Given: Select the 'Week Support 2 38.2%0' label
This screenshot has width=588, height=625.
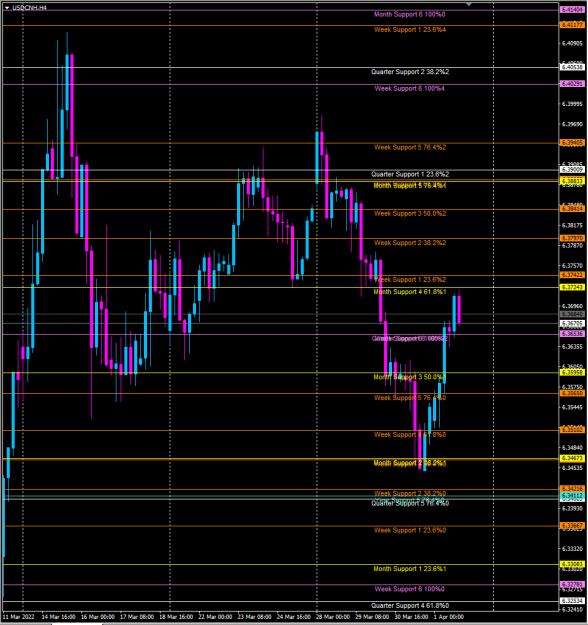Looking at the screenshot, I should tap(410, 493).
